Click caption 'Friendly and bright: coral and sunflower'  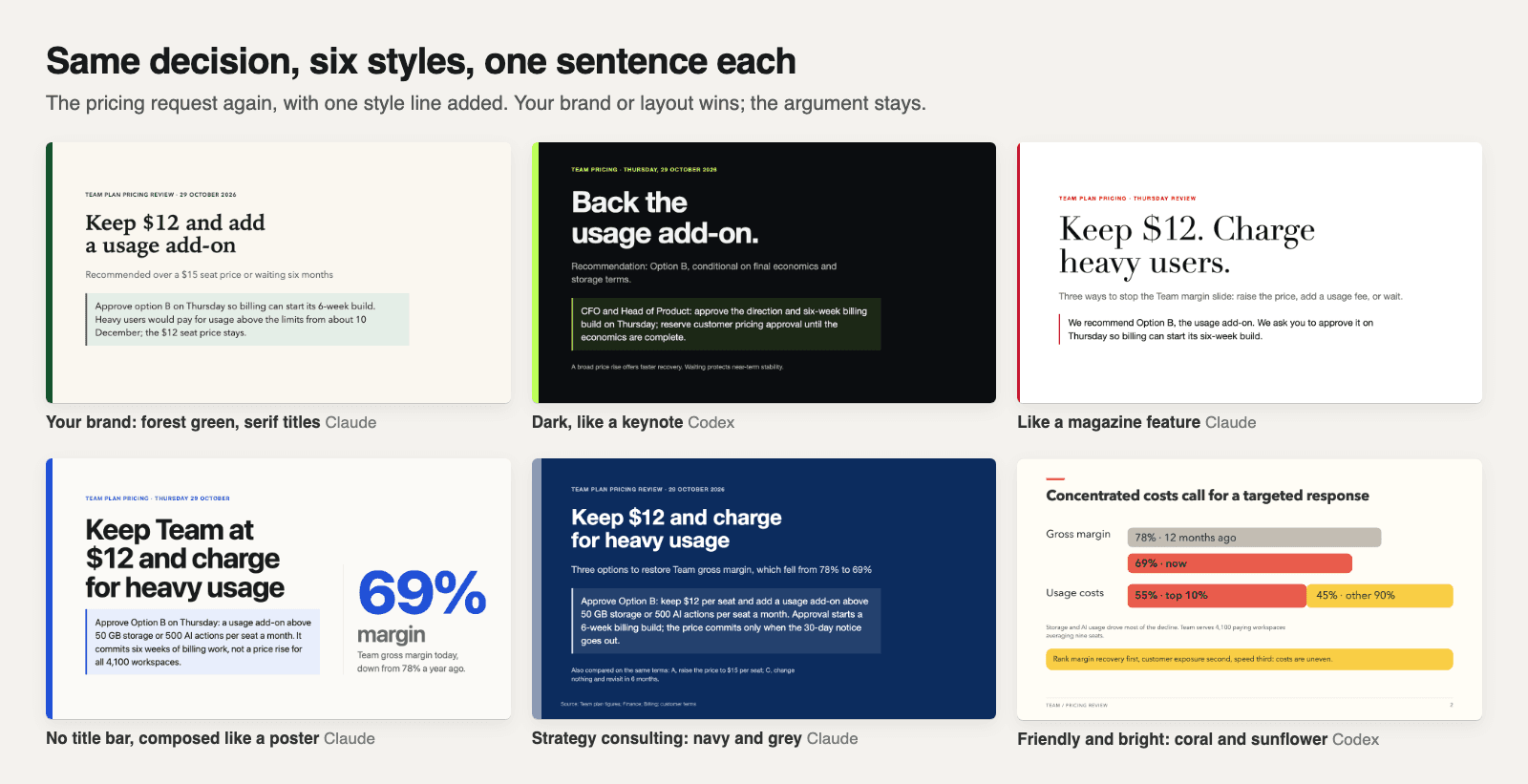pyautogui.click(x=1172, y=739)
